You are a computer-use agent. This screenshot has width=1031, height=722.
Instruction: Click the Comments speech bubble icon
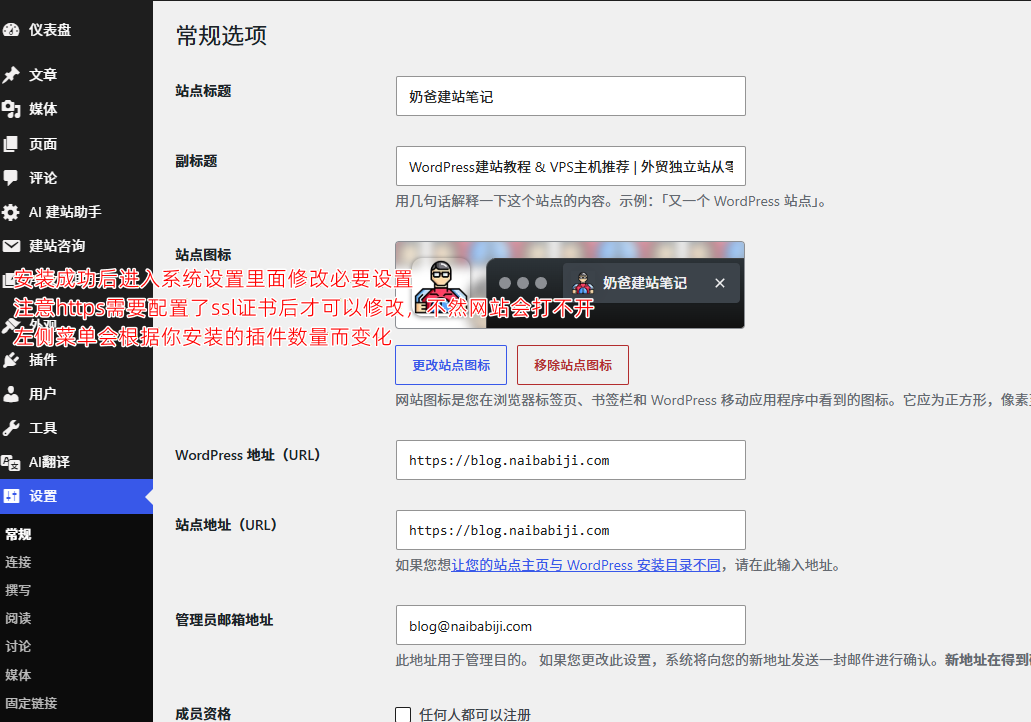click(11, 178)
